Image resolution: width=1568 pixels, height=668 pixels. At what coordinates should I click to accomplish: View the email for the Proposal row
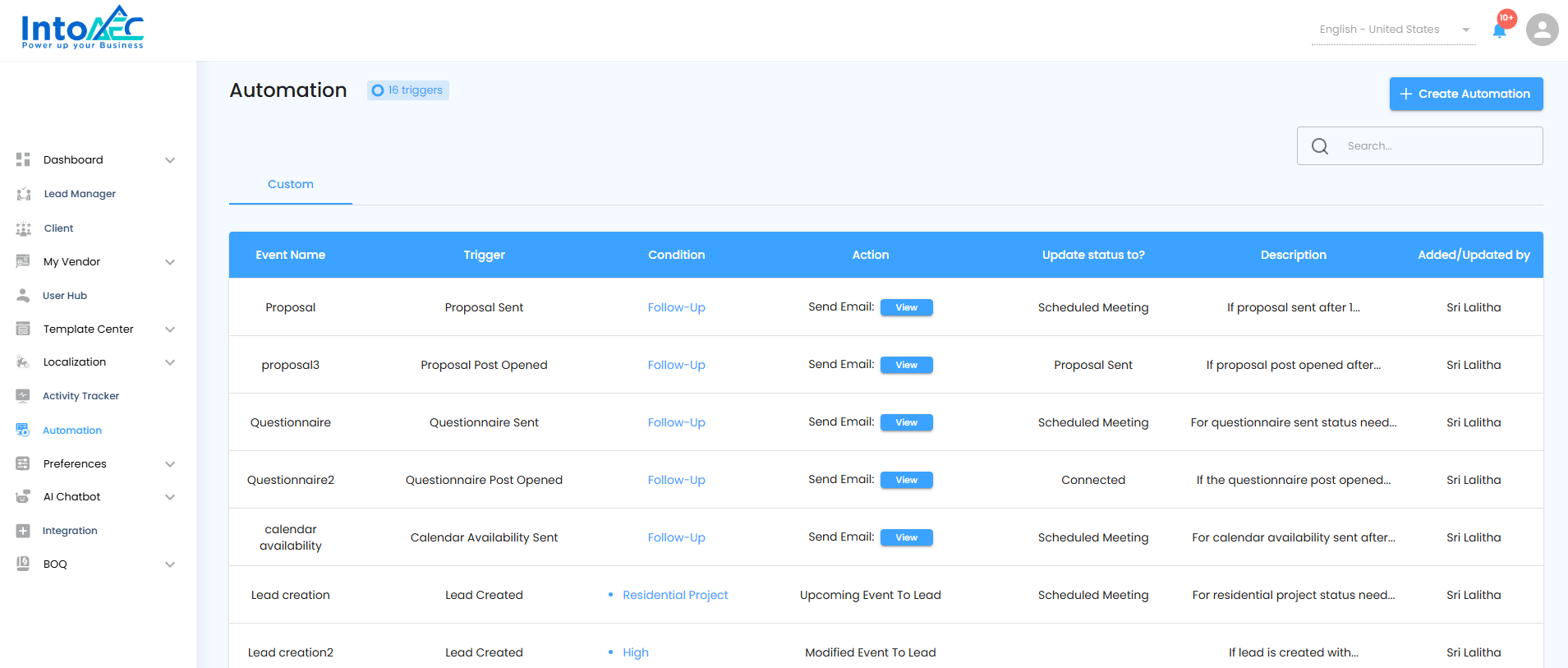[x=907, y=307]
